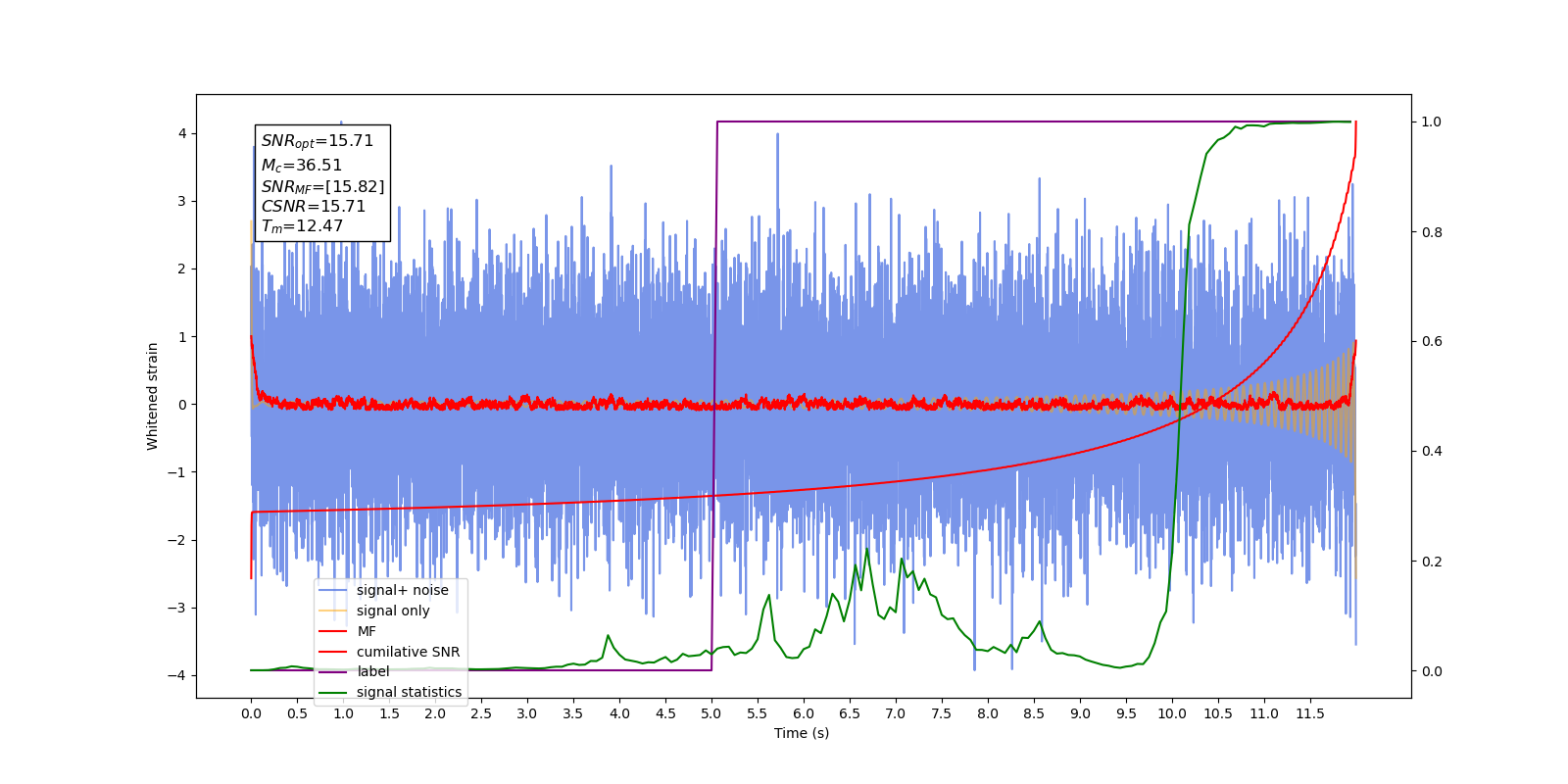Click the orange line swatch for signal only
Screen dimensions: 1568x784
(x=333, y=611)
